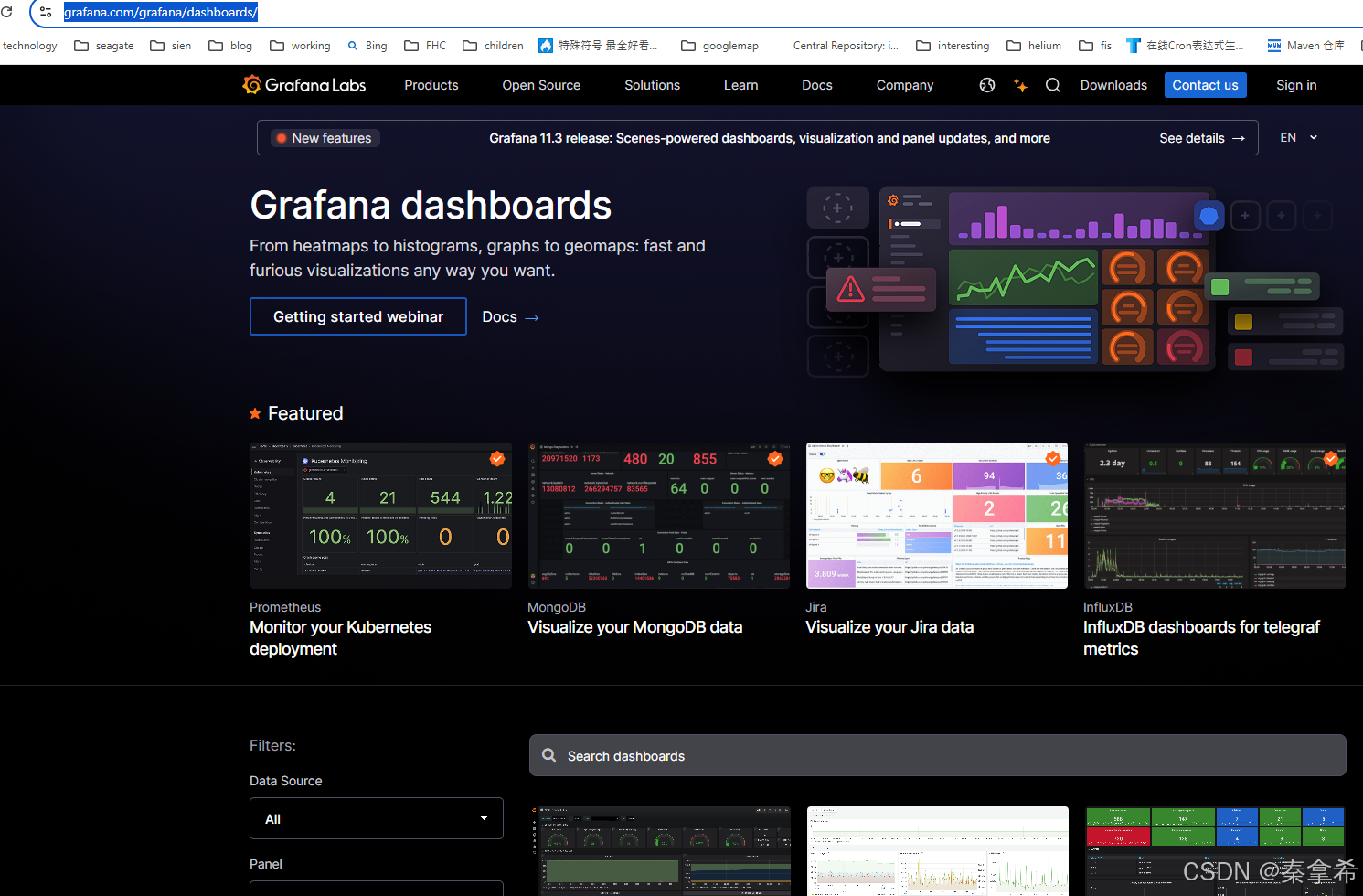The width and height of the screenshot is (1363, 896).
Task: Click the Downloads link
Action: coord(1113,85)
